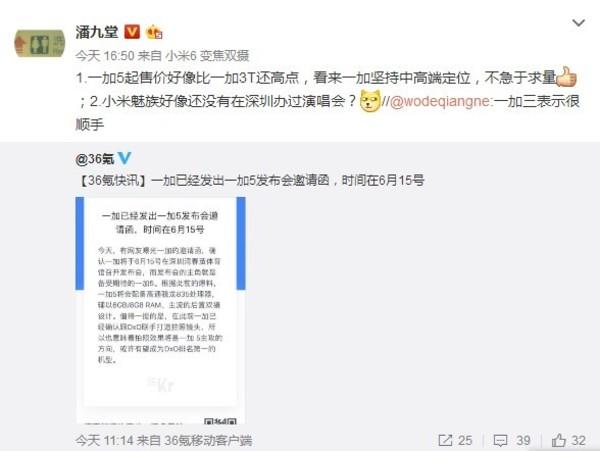Open the 小米6 变焦双摄 source link

coord(207,56)
